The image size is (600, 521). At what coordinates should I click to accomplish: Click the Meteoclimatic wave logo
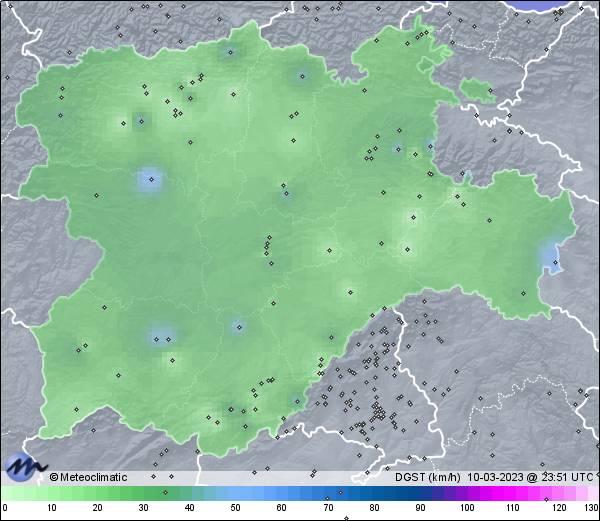25,467
